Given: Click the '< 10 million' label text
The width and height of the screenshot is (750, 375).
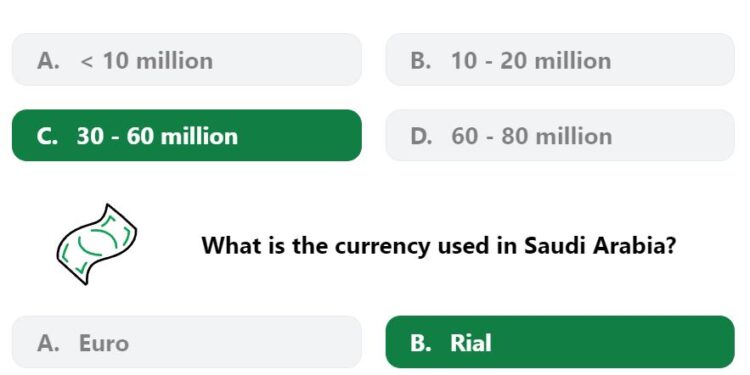Looking at the screenshot, I should [x=147, y=61].
